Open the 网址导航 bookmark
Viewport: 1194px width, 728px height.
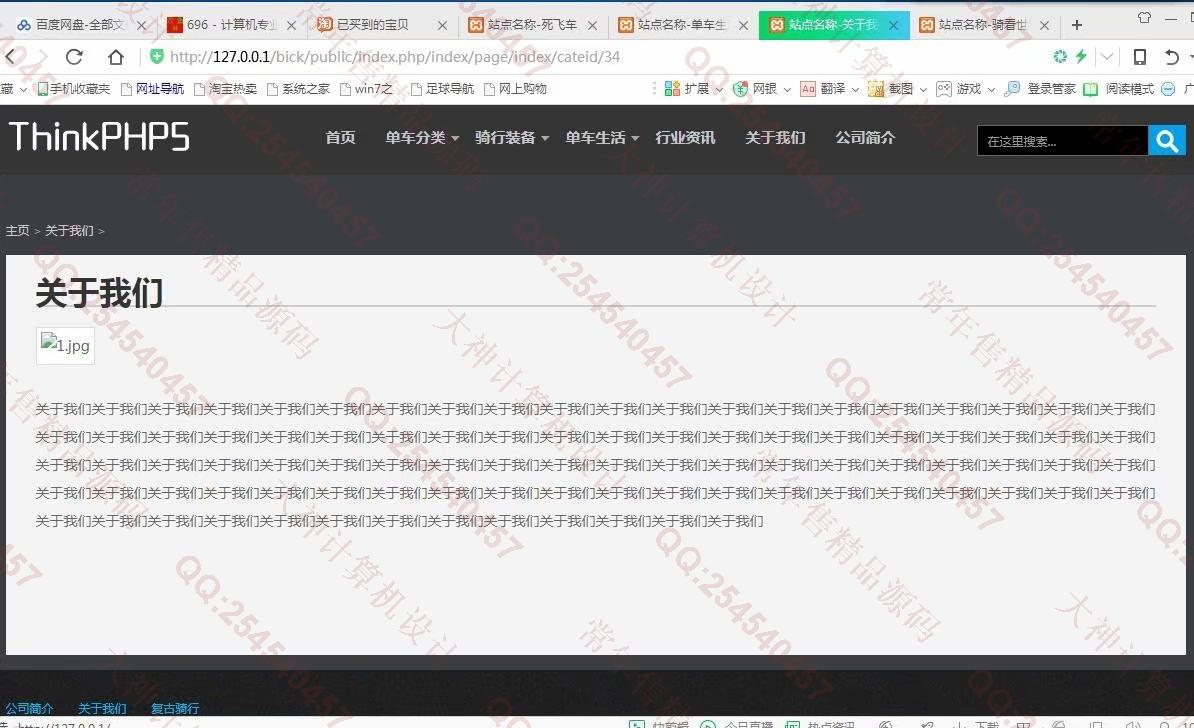[x=152, y=88]
